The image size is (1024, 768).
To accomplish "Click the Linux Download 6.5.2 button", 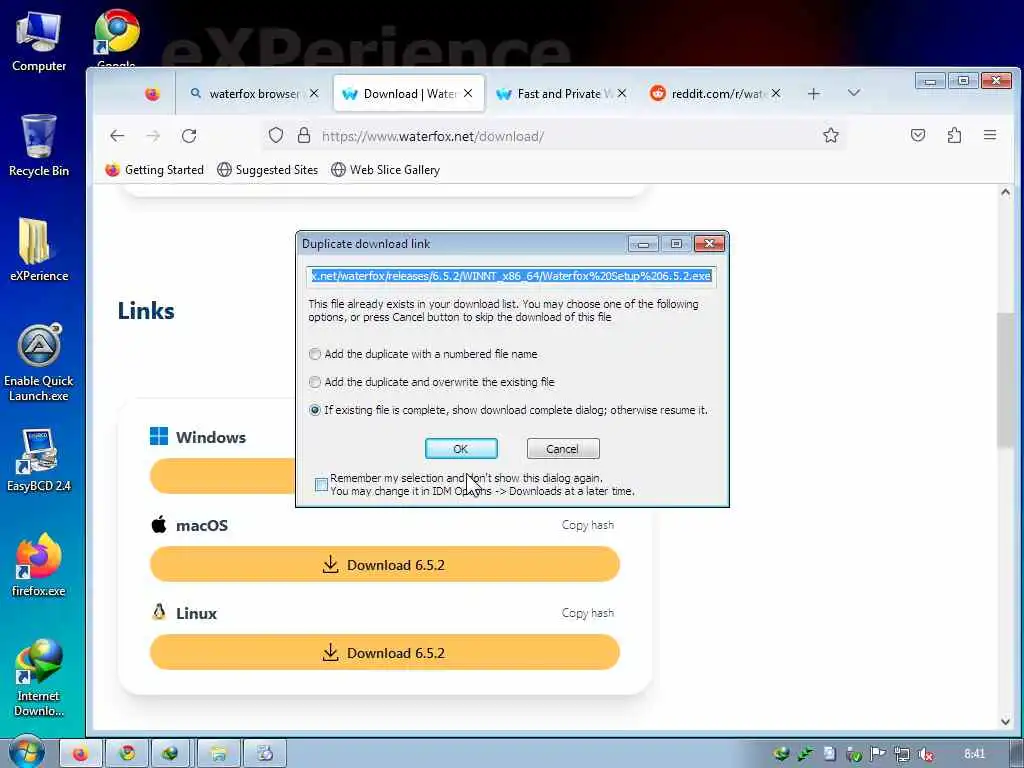I will click(385, 652).
